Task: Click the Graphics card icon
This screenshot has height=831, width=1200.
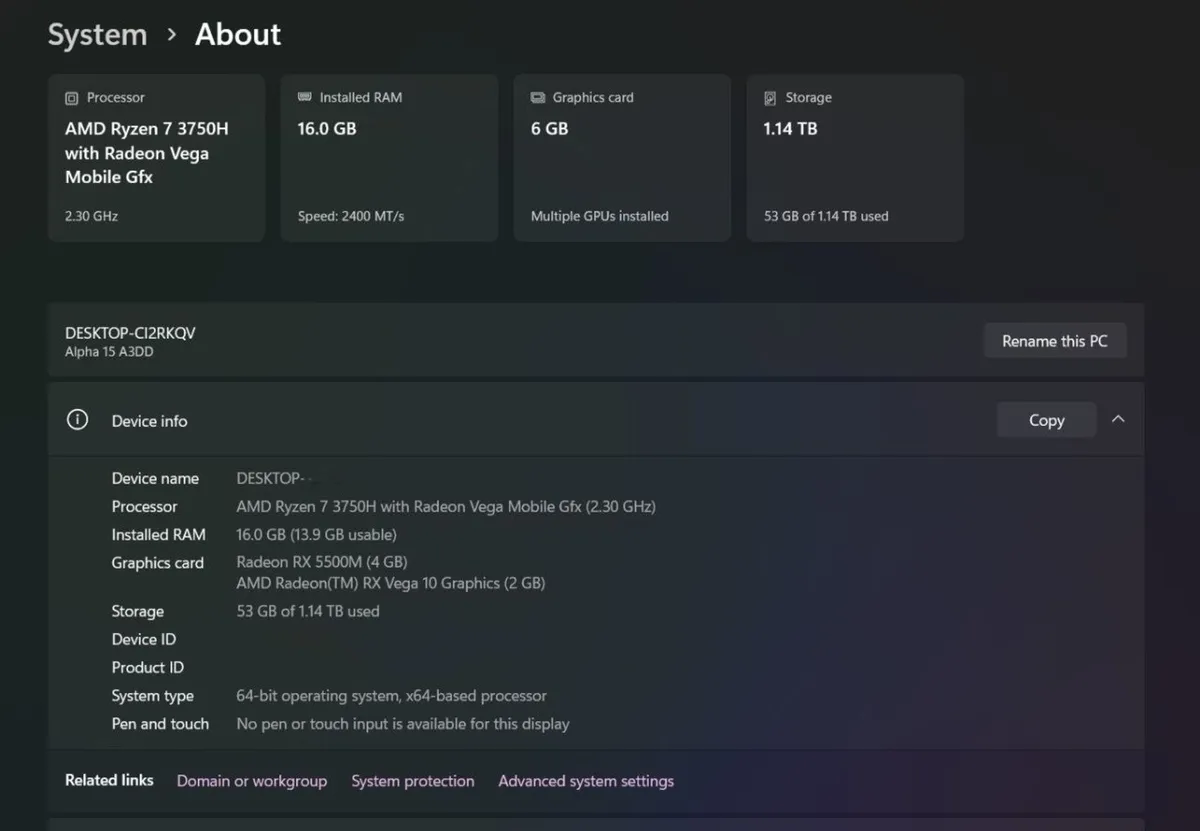Action: click(x=537, y=97)
